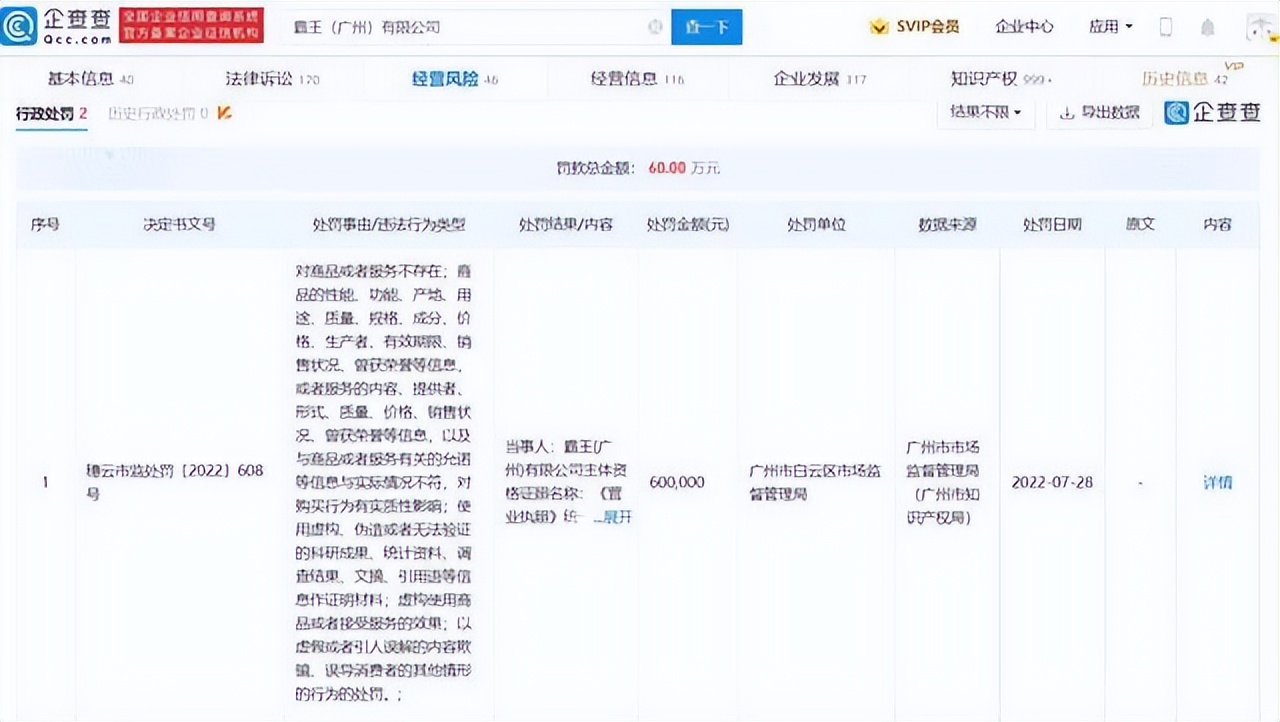
Task: Expand truncated penalty result with 展开
Action: 614,517
